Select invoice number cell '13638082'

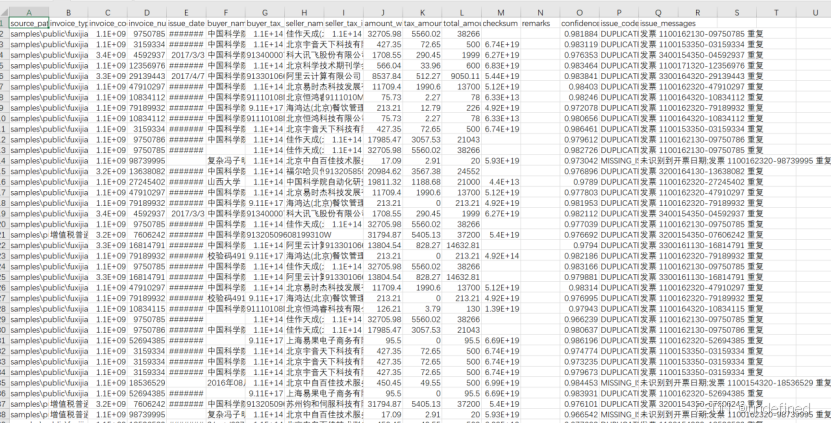click(x=147, y=171)
